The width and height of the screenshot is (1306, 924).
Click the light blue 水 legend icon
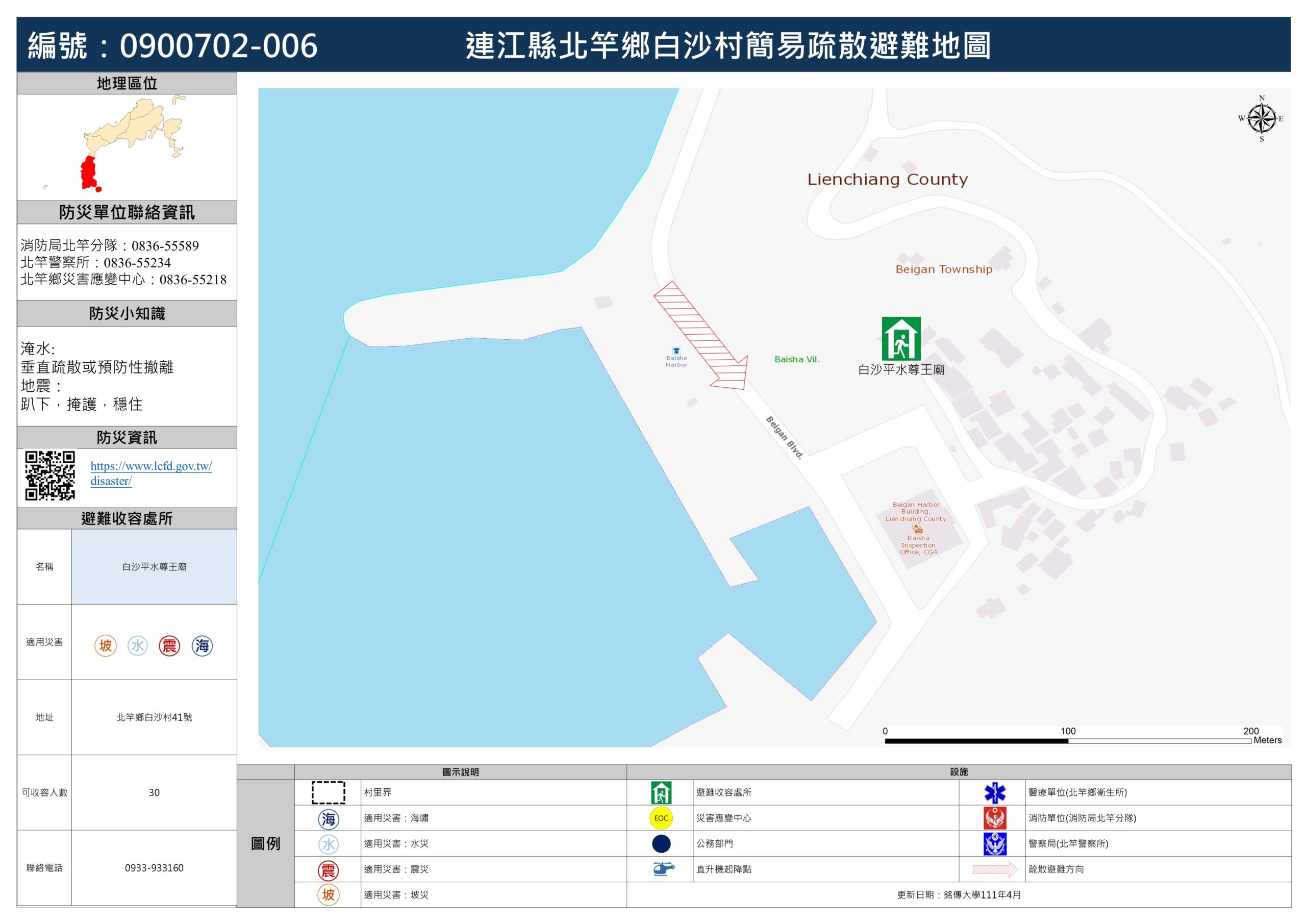click(328, 844)
